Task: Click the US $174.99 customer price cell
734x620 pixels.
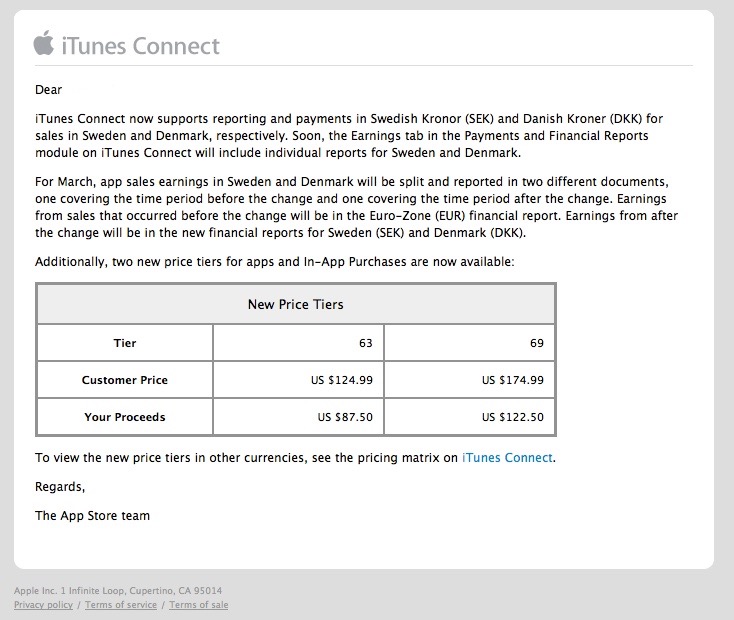Action: (470, 380)
